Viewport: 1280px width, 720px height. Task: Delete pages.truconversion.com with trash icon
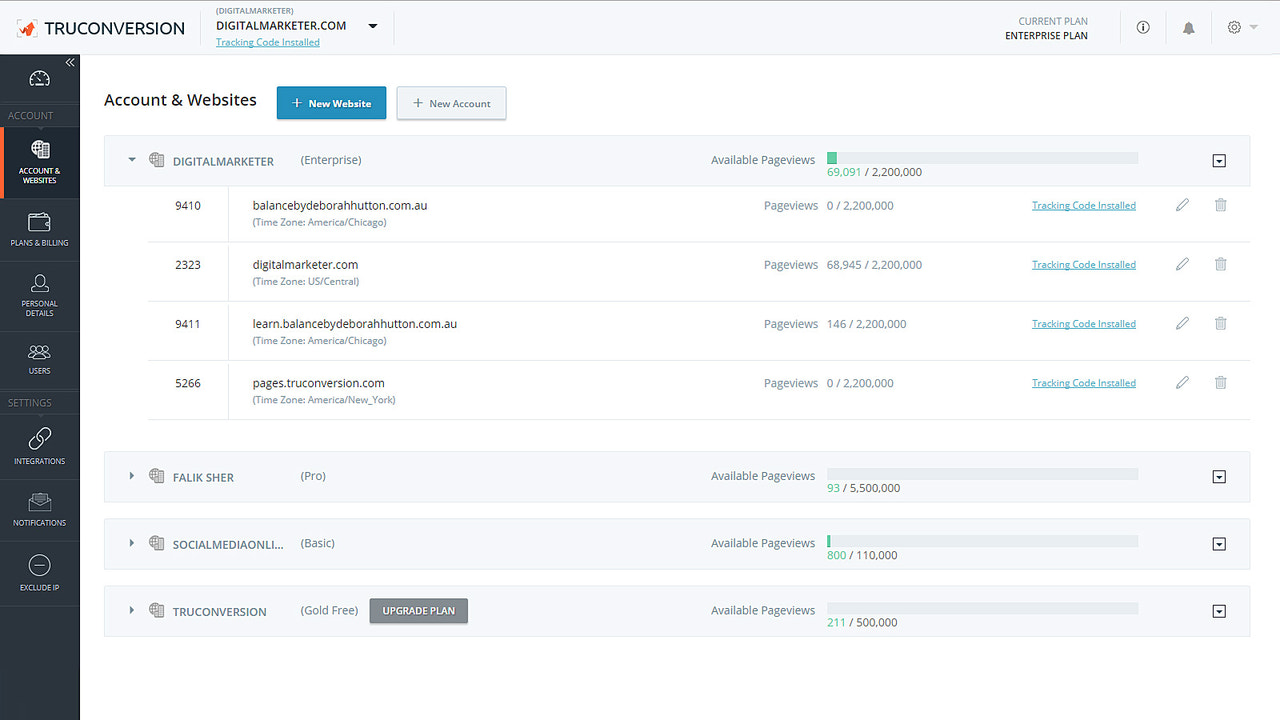coord(1220,382)
